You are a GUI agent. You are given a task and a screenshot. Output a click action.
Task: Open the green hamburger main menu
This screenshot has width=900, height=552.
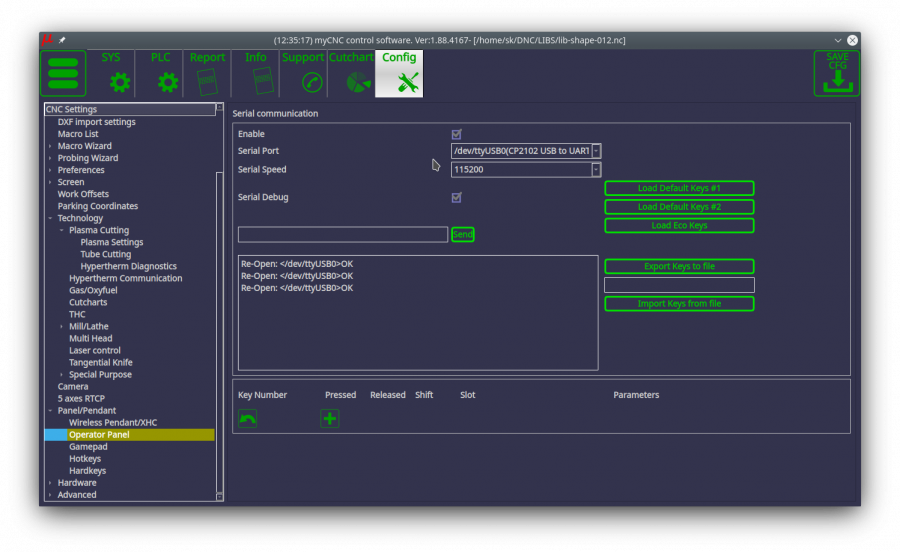click(62, 74)
